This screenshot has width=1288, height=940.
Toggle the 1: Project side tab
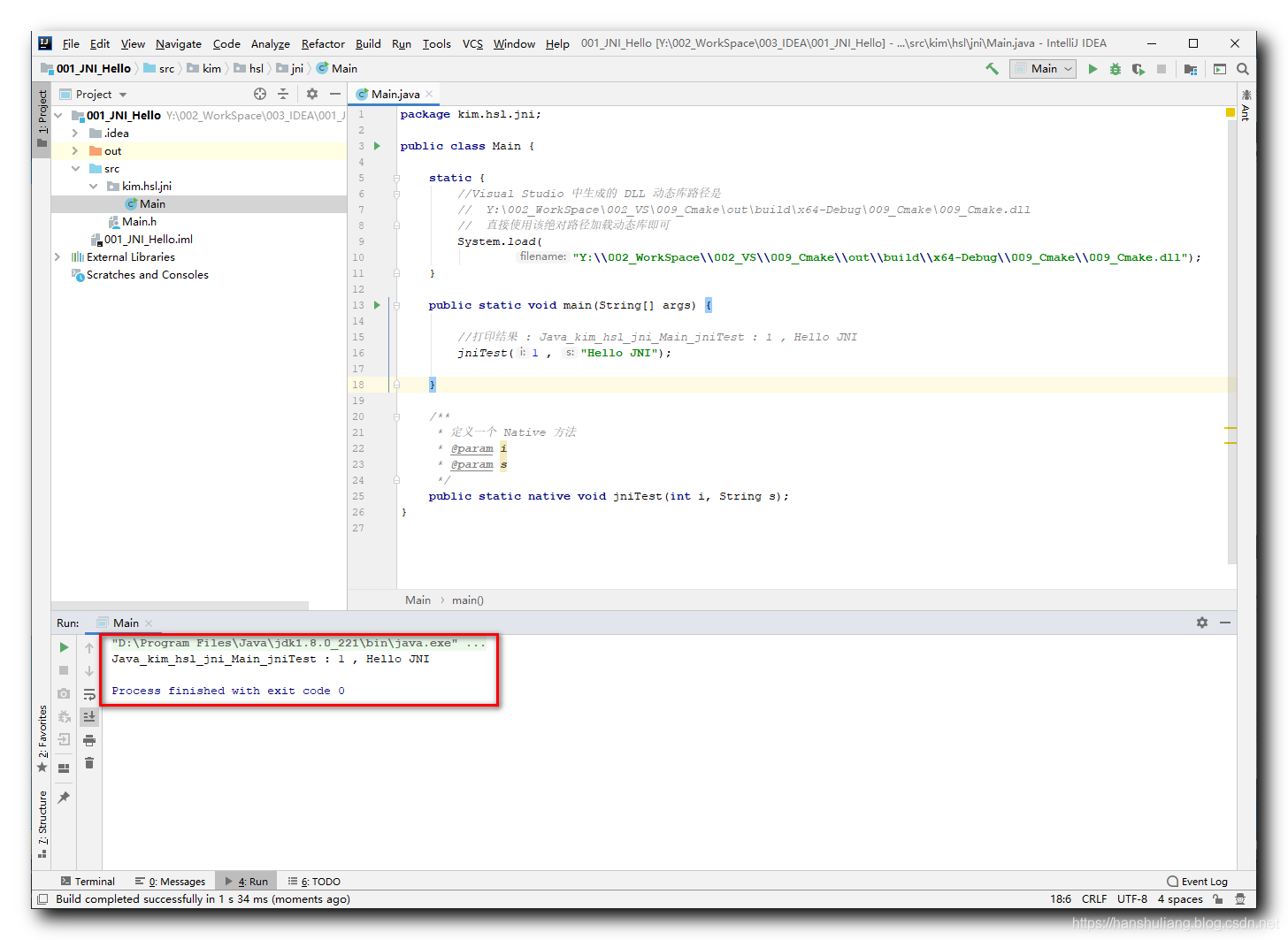[x=42, y=118]
